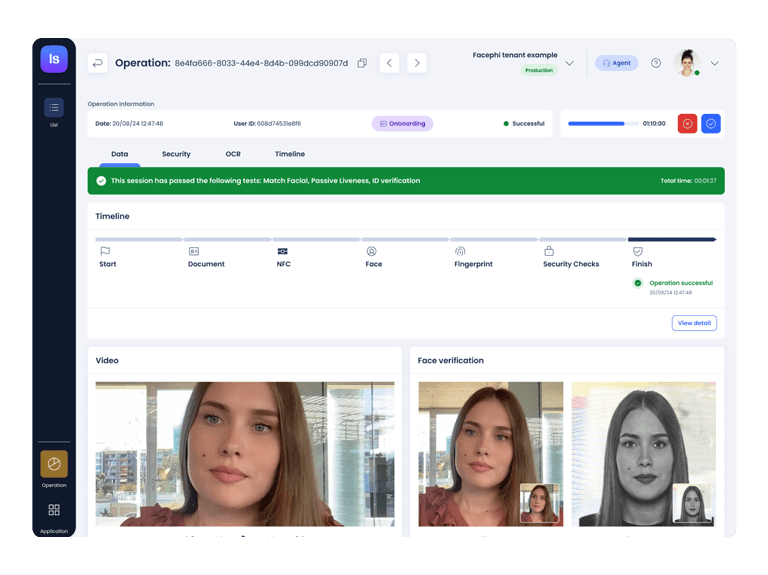The width and height of the screenshot is (768, 575).
Task: Click the back arrow beside Operation title
Action: pos(98,63)
